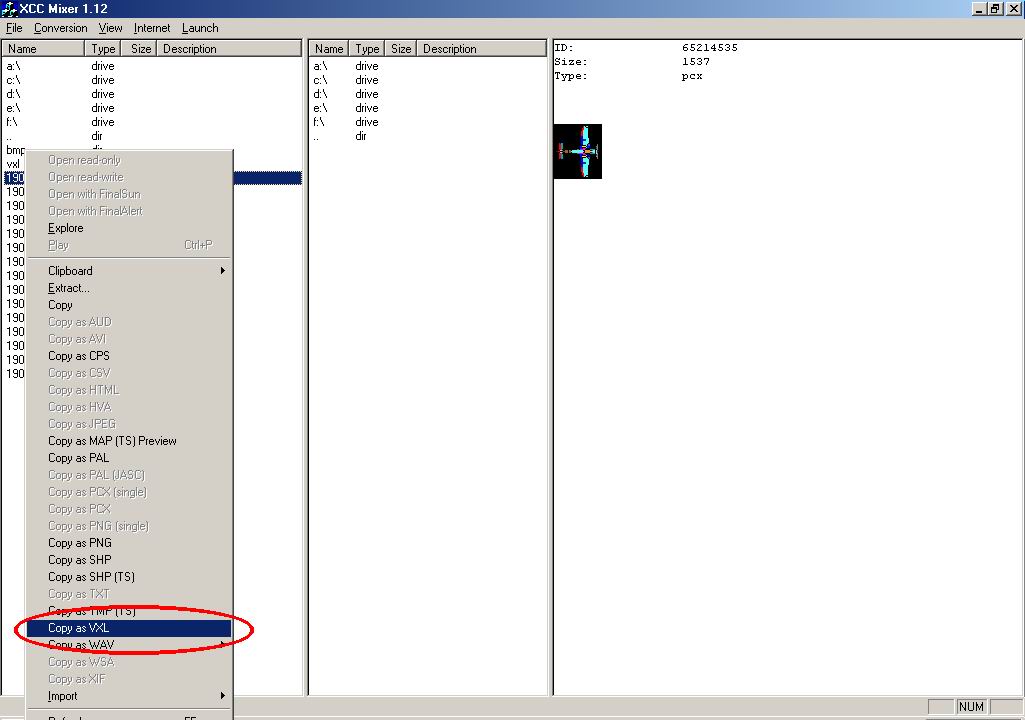
Task: Sort middle pane by Name column
Action: (329, 48)
